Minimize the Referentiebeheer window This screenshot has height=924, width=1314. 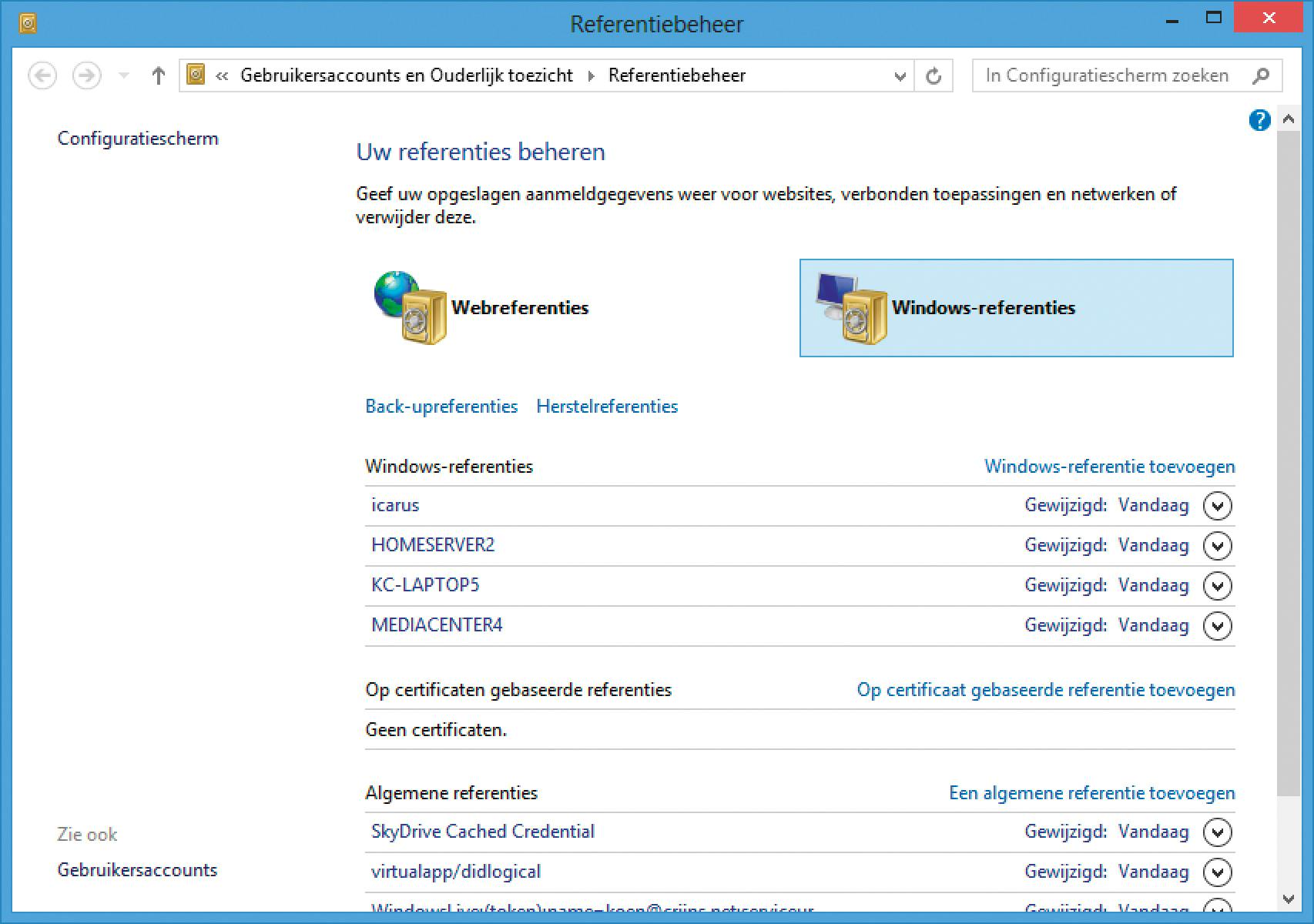coord(1172,20)
